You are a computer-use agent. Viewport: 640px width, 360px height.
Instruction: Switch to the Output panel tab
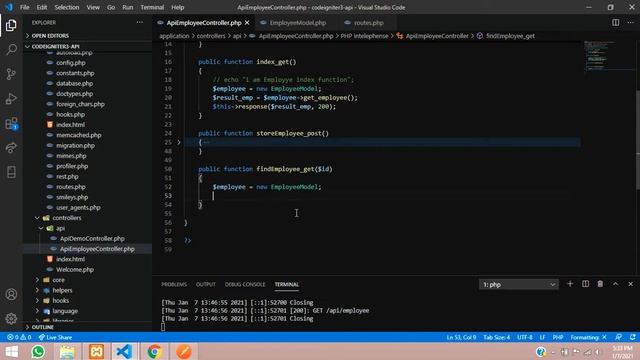pyautogui.click(x=206, y=284)
